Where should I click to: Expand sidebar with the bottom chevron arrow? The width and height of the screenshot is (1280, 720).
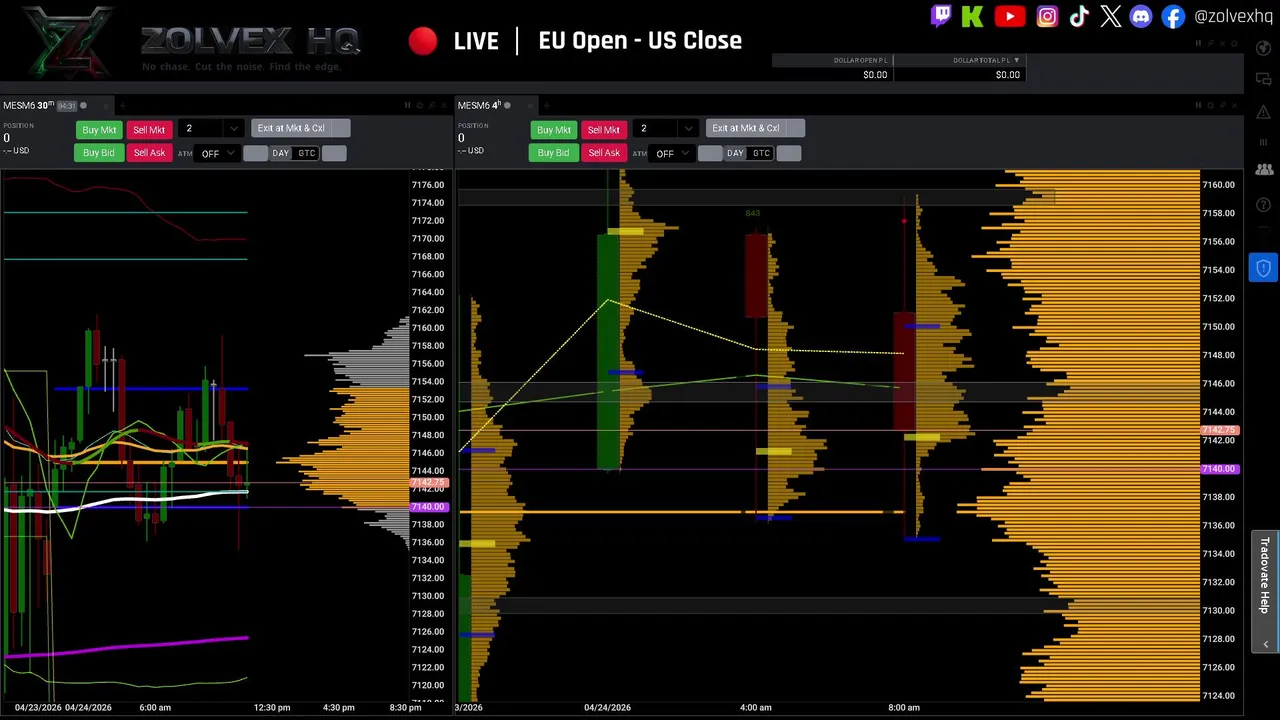pyautogui.click(x=1266, y=645)
